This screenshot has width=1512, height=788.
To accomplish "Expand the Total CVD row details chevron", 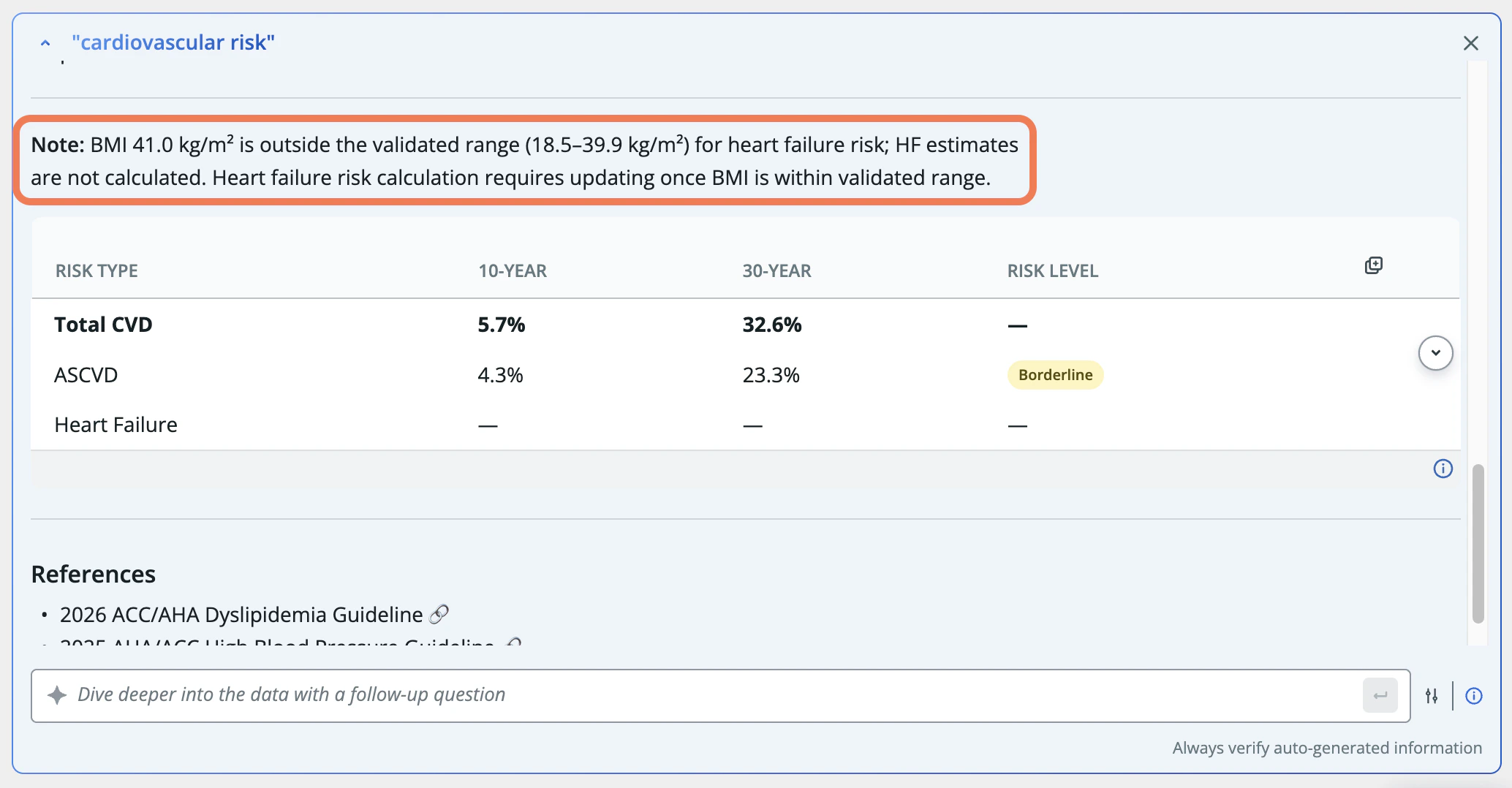I will 1435,353.
